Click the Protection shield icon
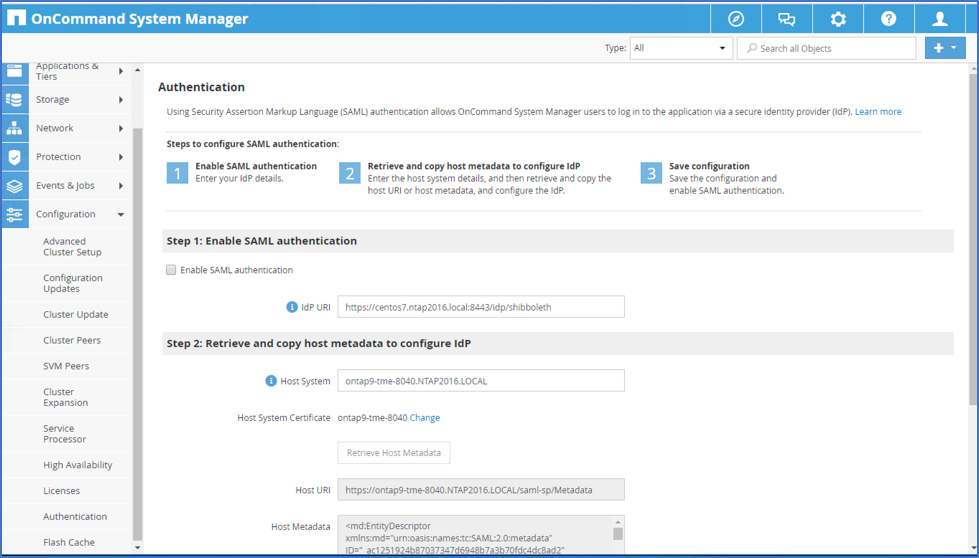Image resolution: width=979 pixels, height=558 pixels. (14, 157)
